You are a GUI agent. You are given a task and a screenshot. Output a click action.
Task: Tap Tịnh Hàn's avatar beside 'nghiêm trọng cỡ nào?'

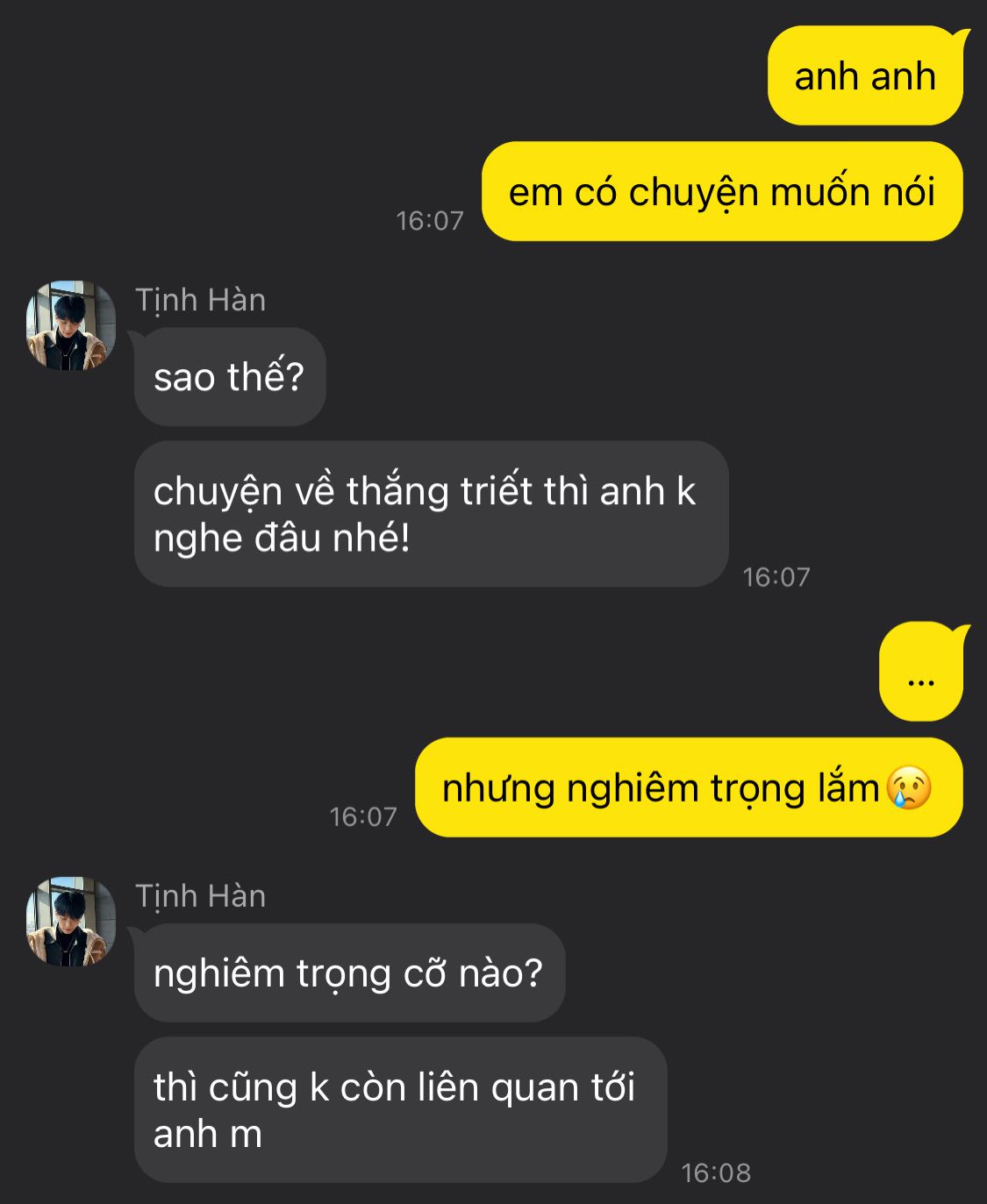[70, 922]
